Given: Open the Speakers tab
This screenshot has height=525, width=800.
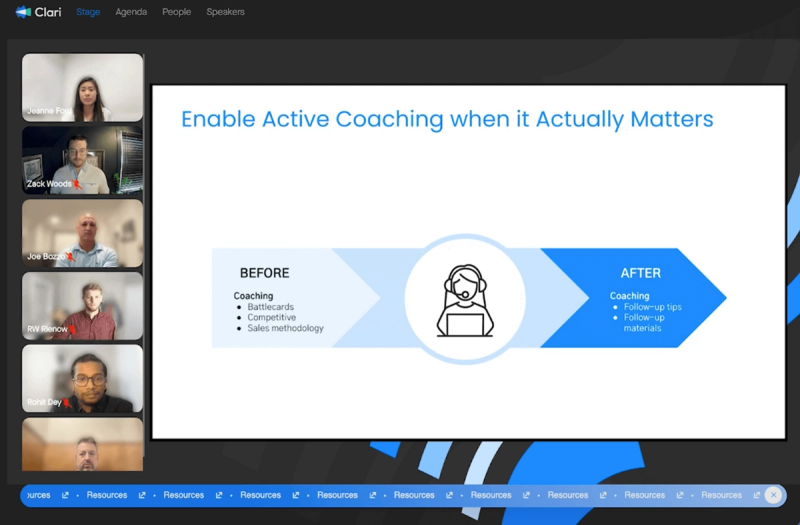Looking at the screenshot, I should pos(225,12).
